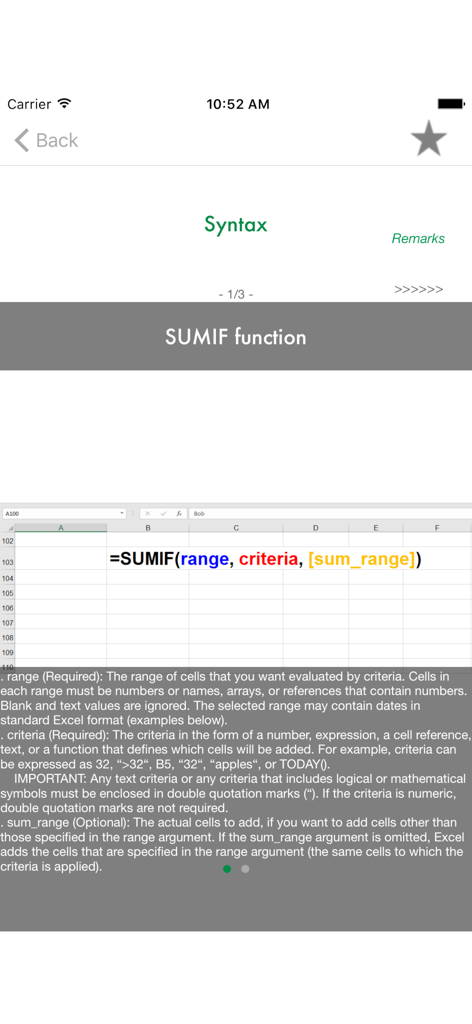The width and height of the screenshot is (472, 1024).
Task: Go back using the Back button
Action: [46, 140]
